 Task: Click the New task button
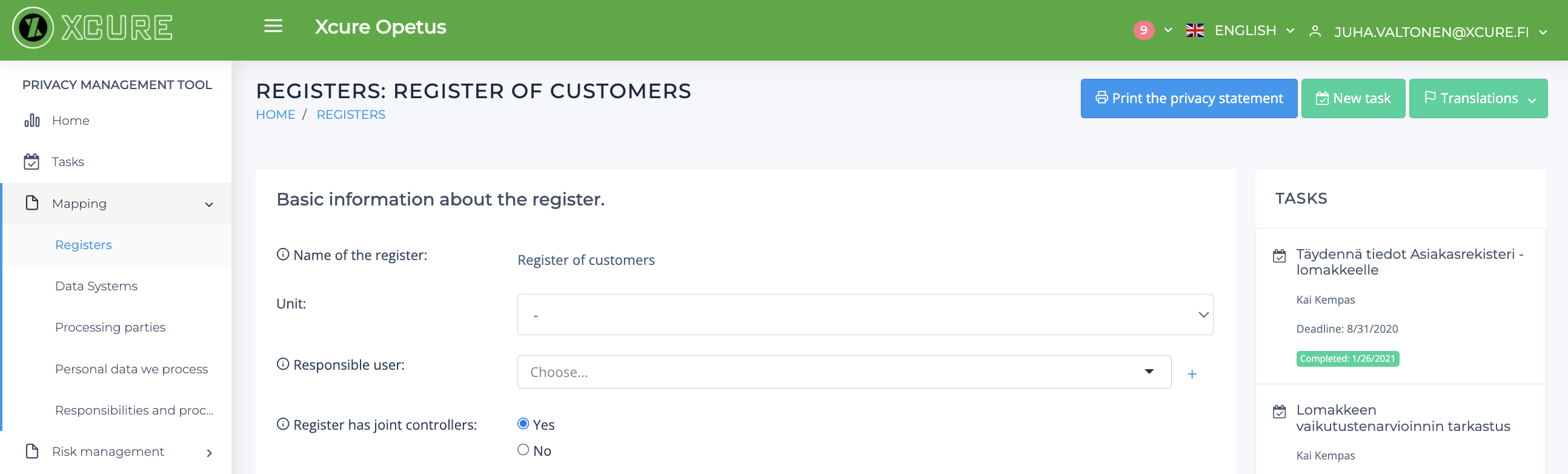[x=1352, y=98]
